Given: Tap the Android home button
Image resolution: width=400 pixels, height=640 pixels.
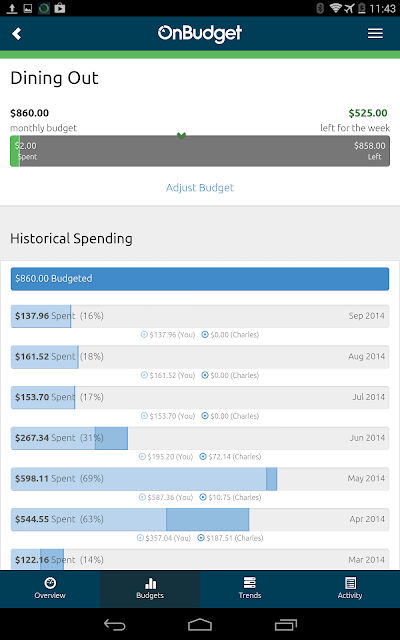Looking at the screenshot, I should (x=200, y=624).
